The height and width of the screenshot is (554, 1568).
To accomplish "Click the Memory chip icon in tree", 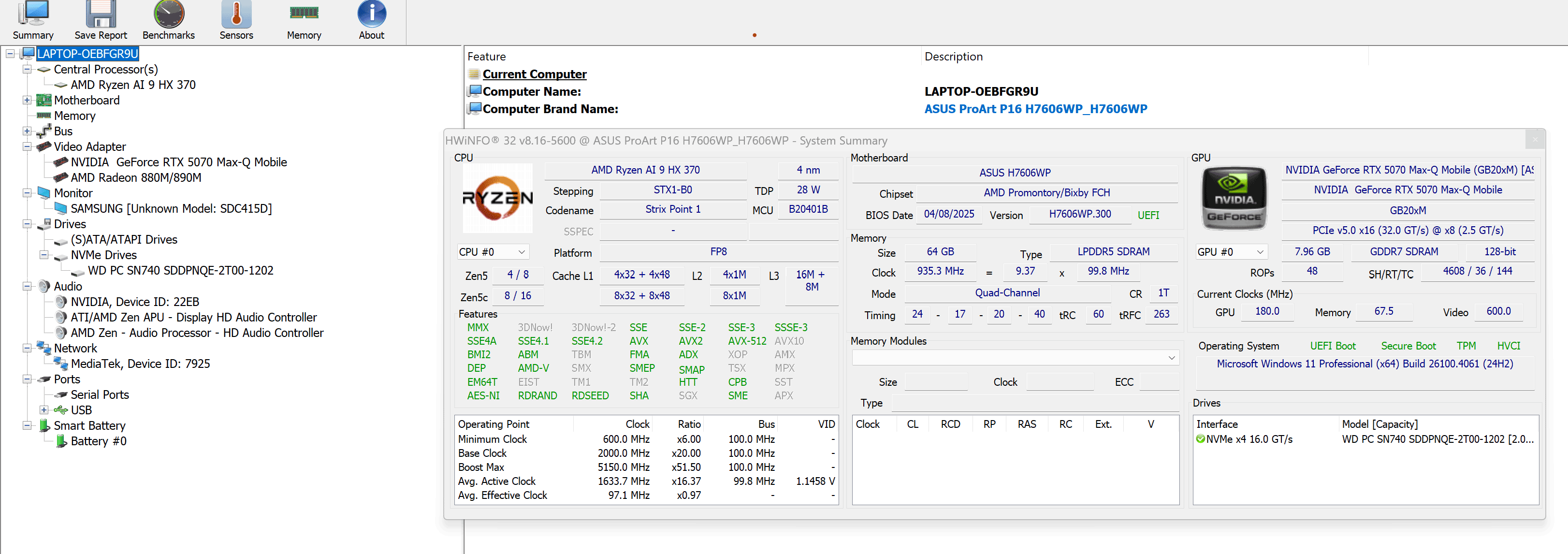I will coord(44,116).
